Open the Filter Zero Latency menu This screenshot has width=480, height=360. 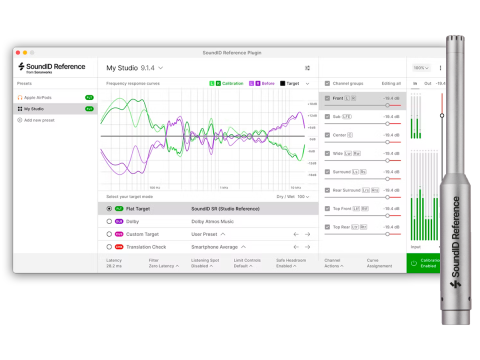click(x=164, y=263)
